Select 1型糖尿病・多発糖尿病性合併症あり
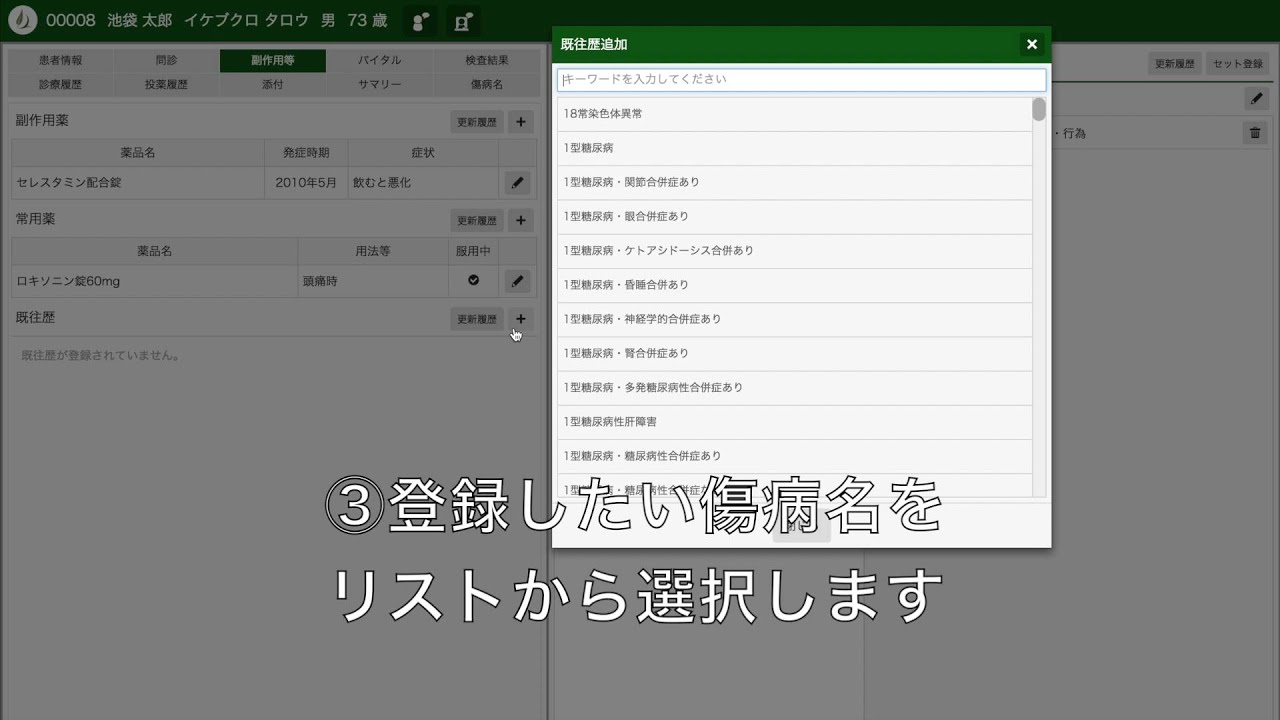 [795, 387]
